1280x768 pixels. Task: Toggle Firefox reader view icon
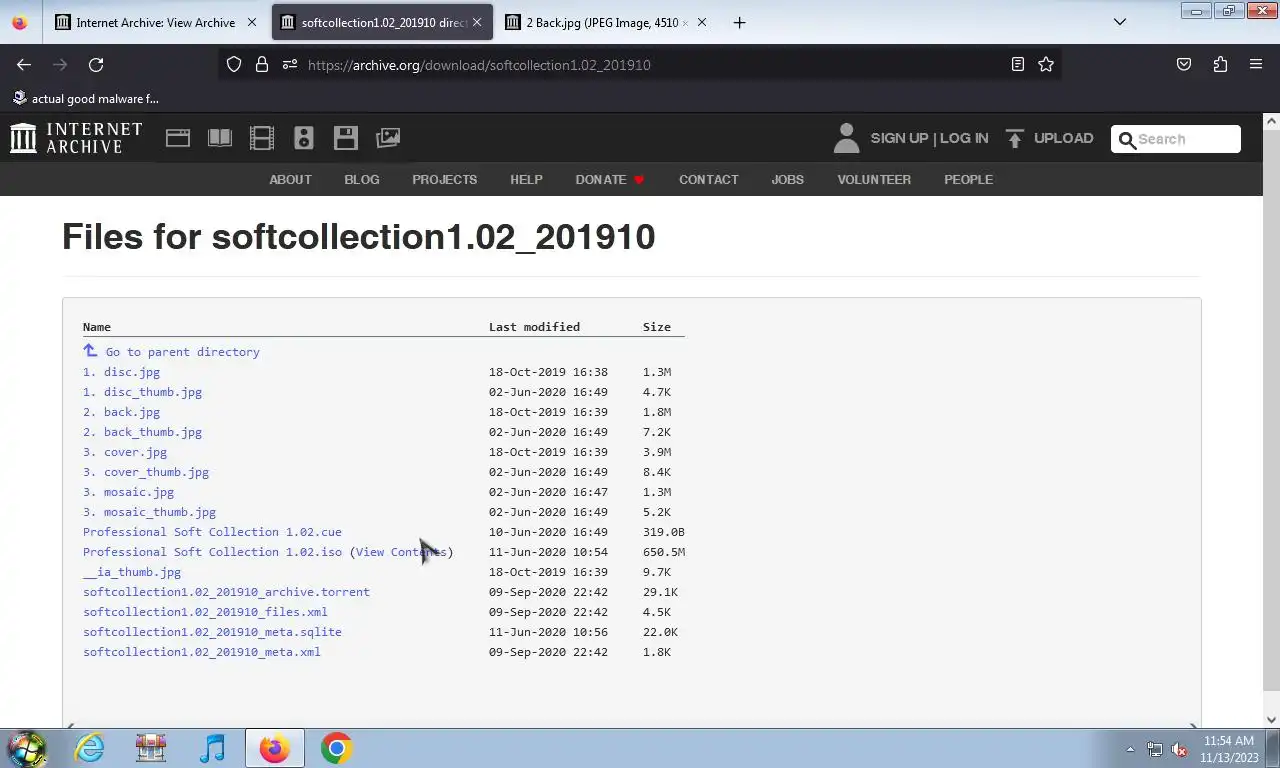(x=1018, y=64)
